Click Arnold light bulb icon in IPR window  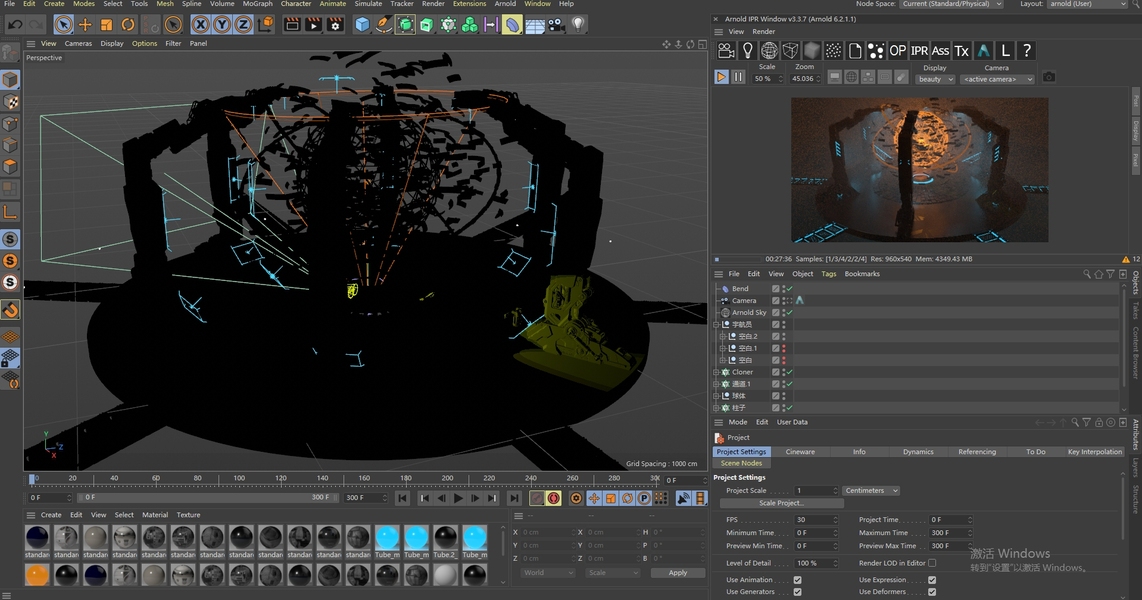[x=747, y=50]
